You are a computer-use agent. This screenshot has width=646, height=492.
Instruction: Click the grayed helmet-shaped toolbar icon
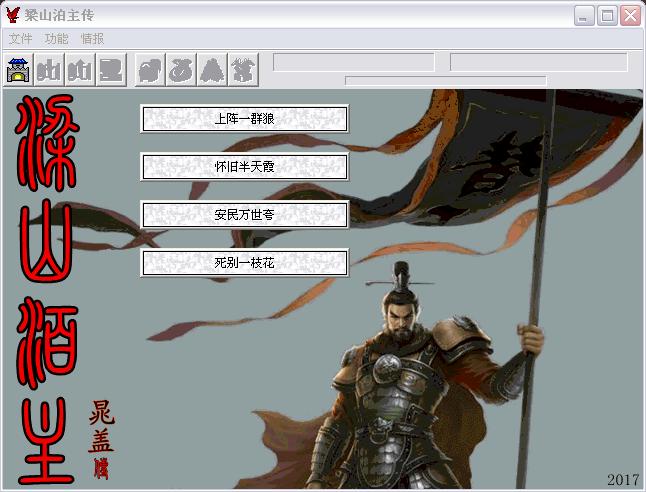coord(150,70)
